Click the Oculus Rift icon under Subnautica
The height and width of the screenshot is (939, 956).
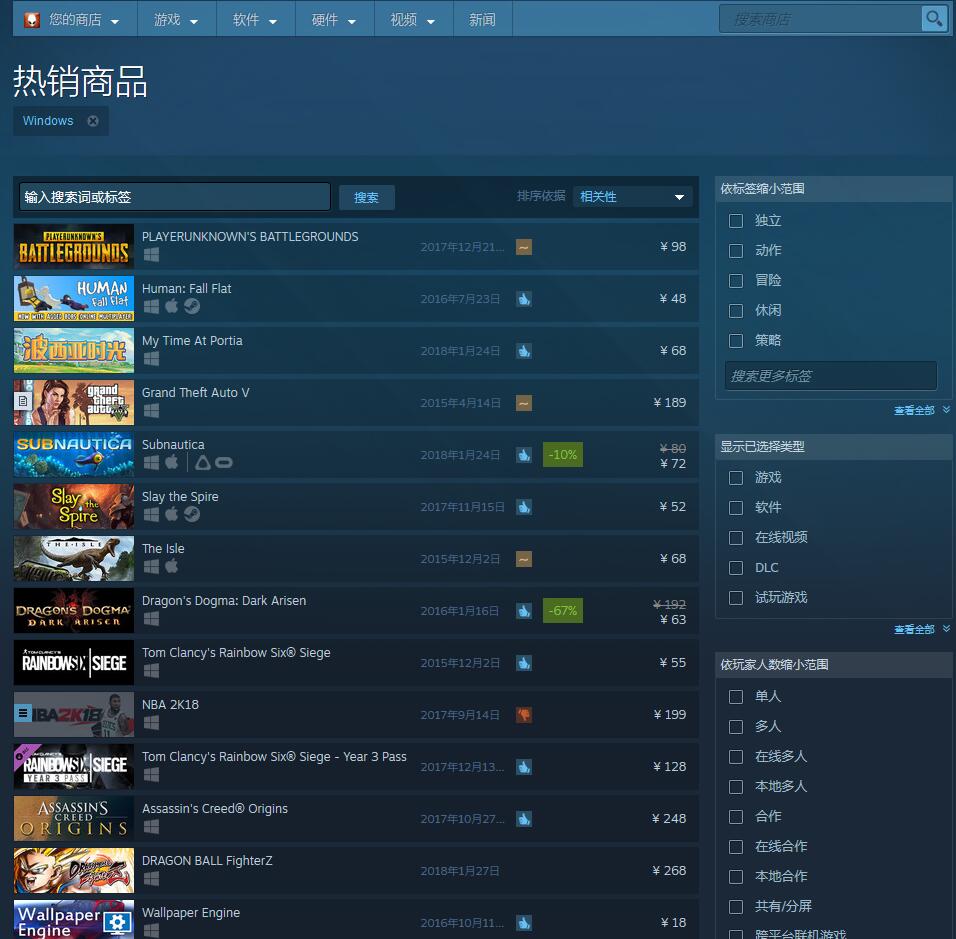click(x=224, y=463)
